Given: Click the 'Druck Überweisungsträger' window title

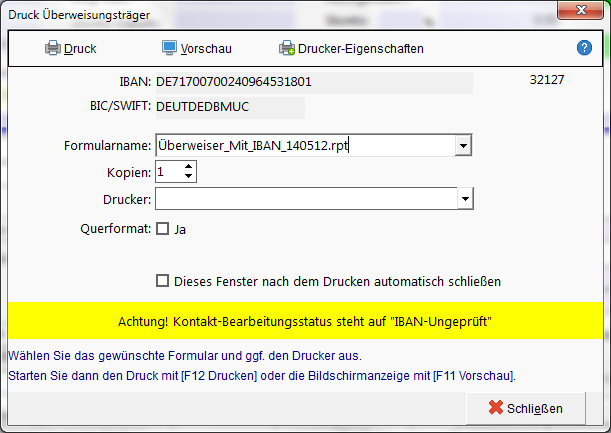Looking at the screenshot, I should [x=79, y=15].
